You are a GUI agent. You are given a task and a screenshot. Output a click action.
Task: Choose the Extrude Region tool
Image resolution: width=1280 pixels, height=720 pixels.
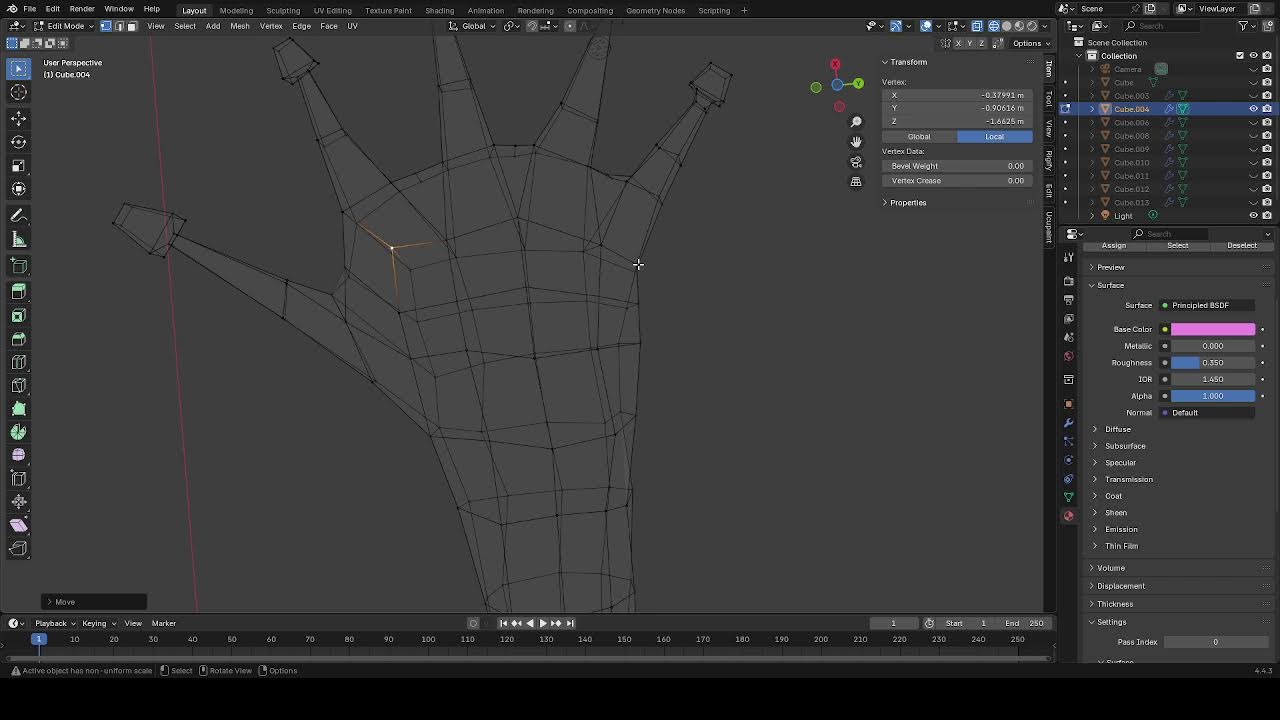click(18, 292)
